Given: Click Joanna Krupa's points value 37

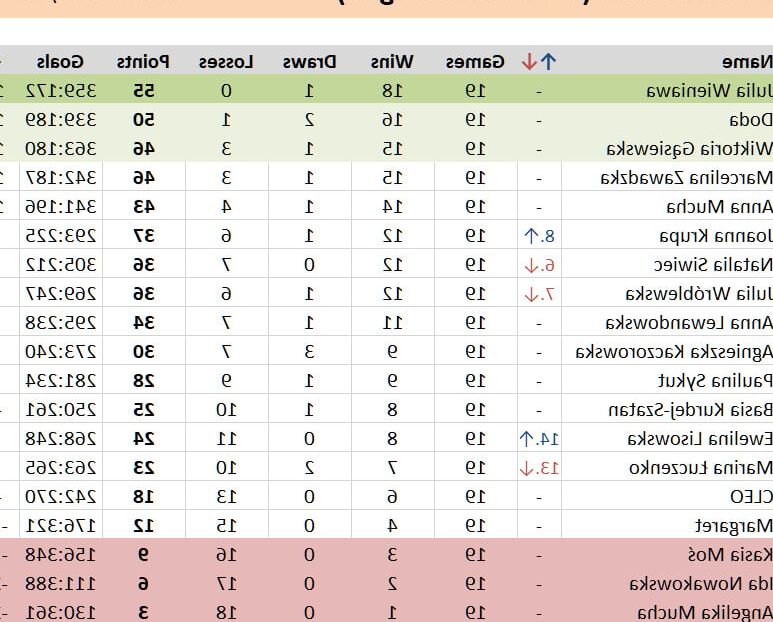Looking at the screenshot, I should [143, 236].
